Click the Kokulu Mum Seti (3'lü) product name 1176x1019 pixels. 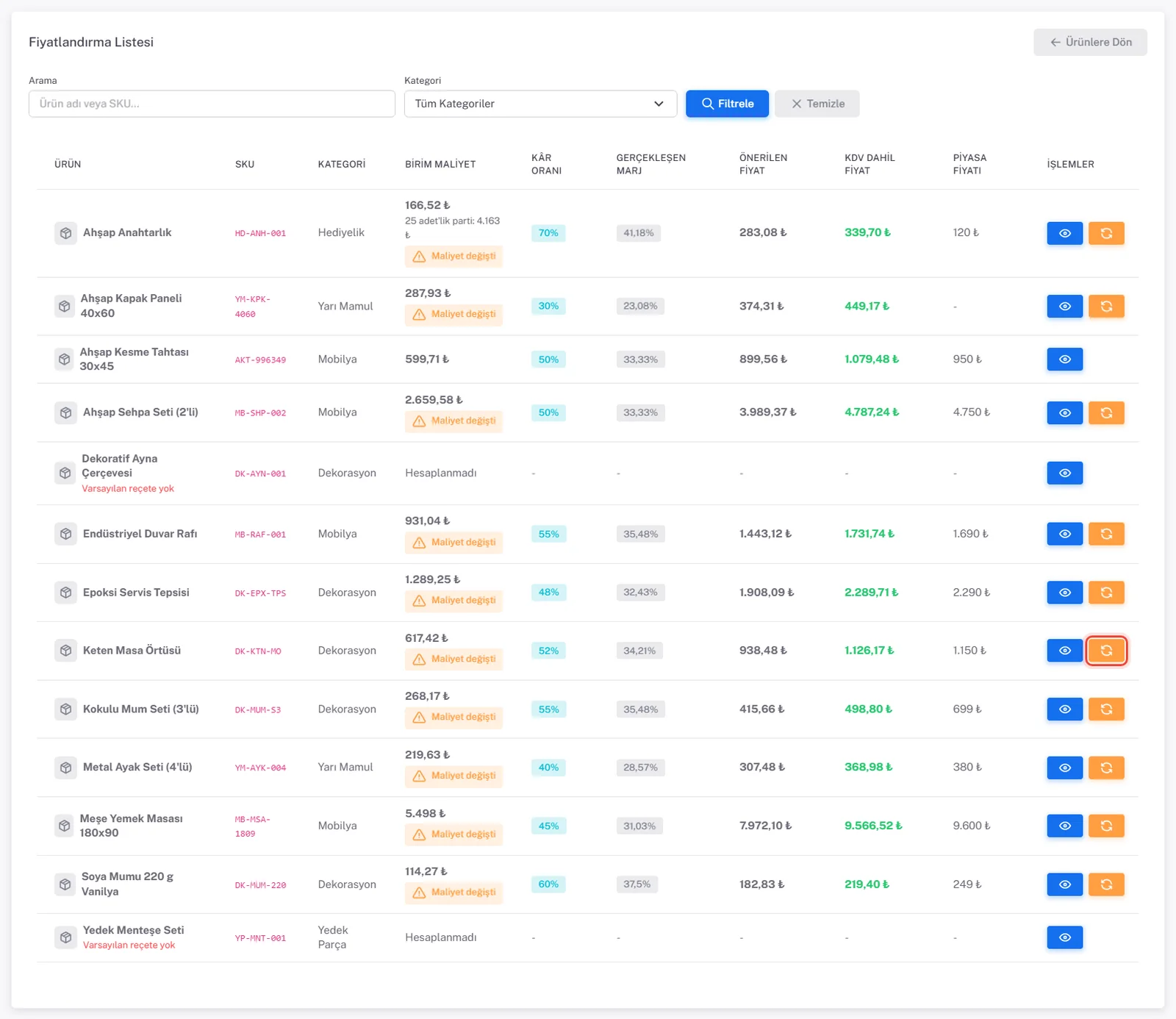pos(140,709)
